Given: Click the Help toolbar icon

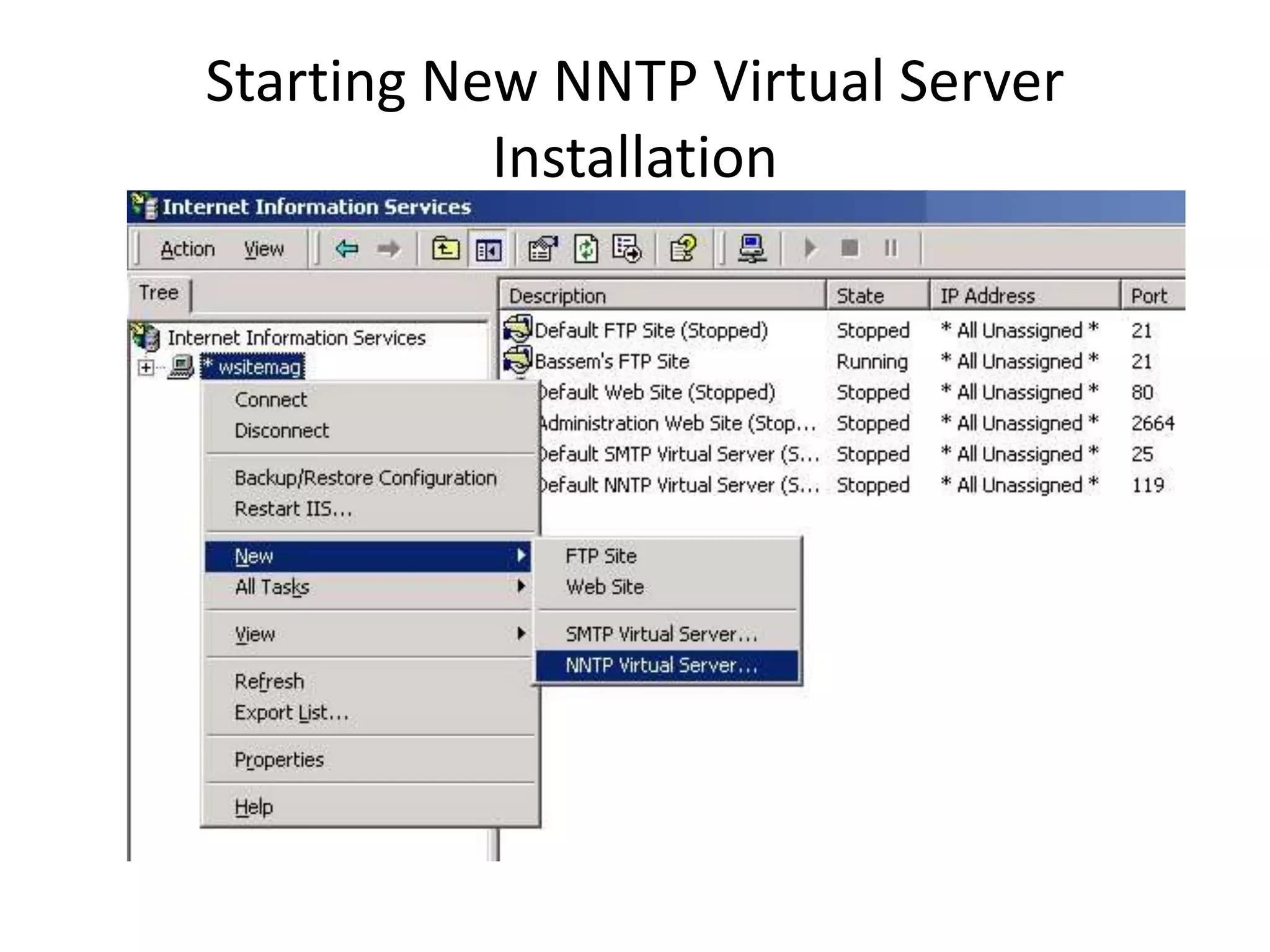Looking at the screenshot, I should point(683,249).
